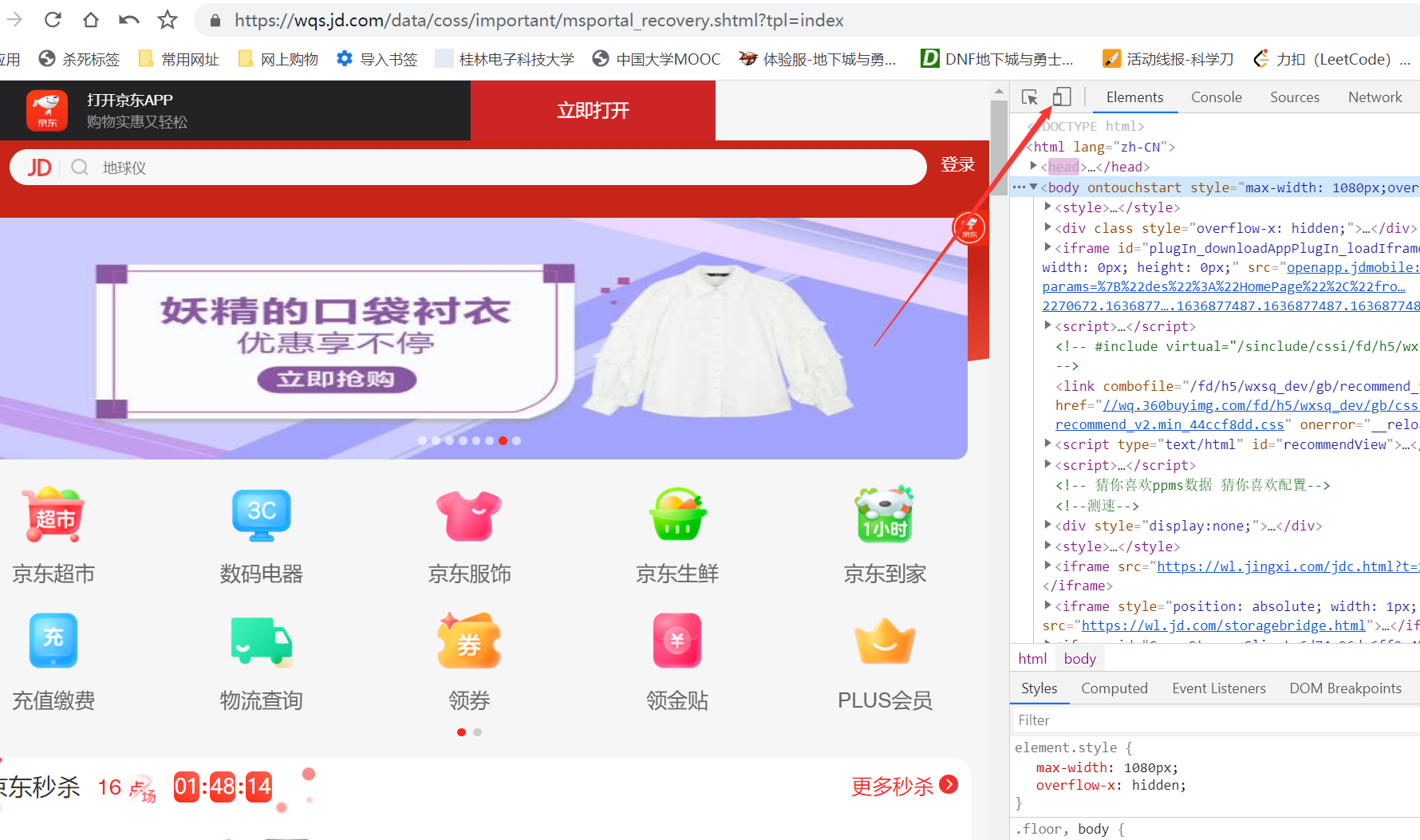Switch to the Network tab

[1375, 97]
